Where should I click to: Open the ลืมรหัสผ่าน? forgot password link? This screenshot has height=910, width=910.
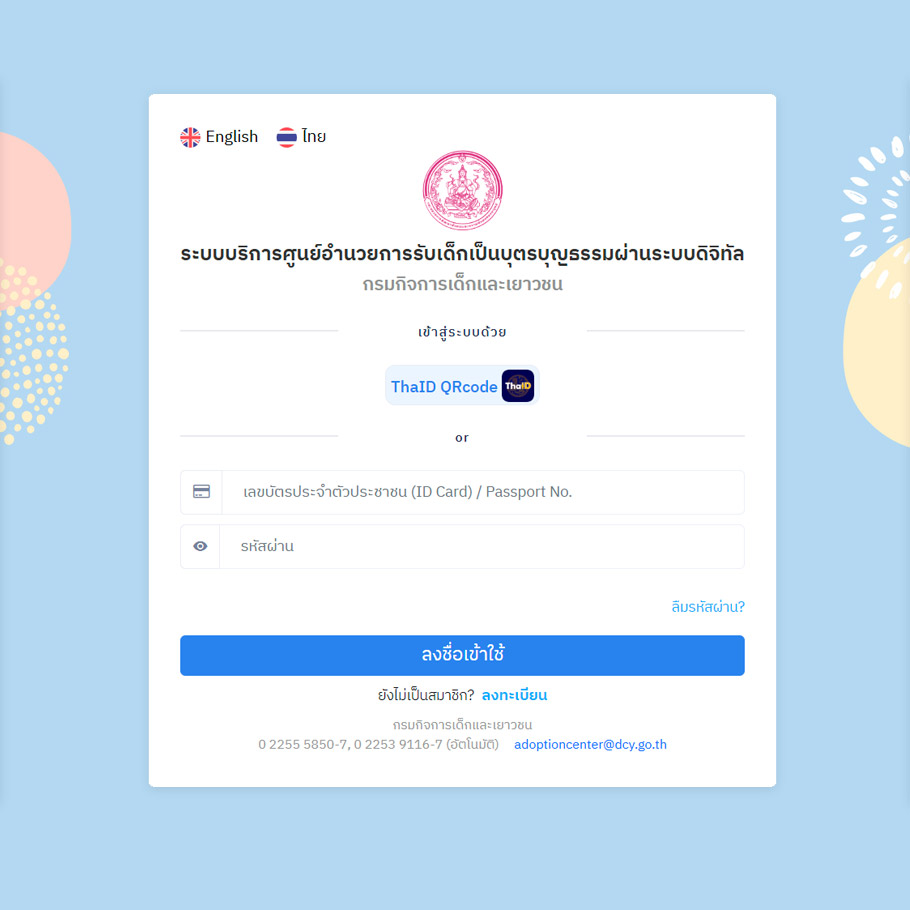[x=707, y=606]
